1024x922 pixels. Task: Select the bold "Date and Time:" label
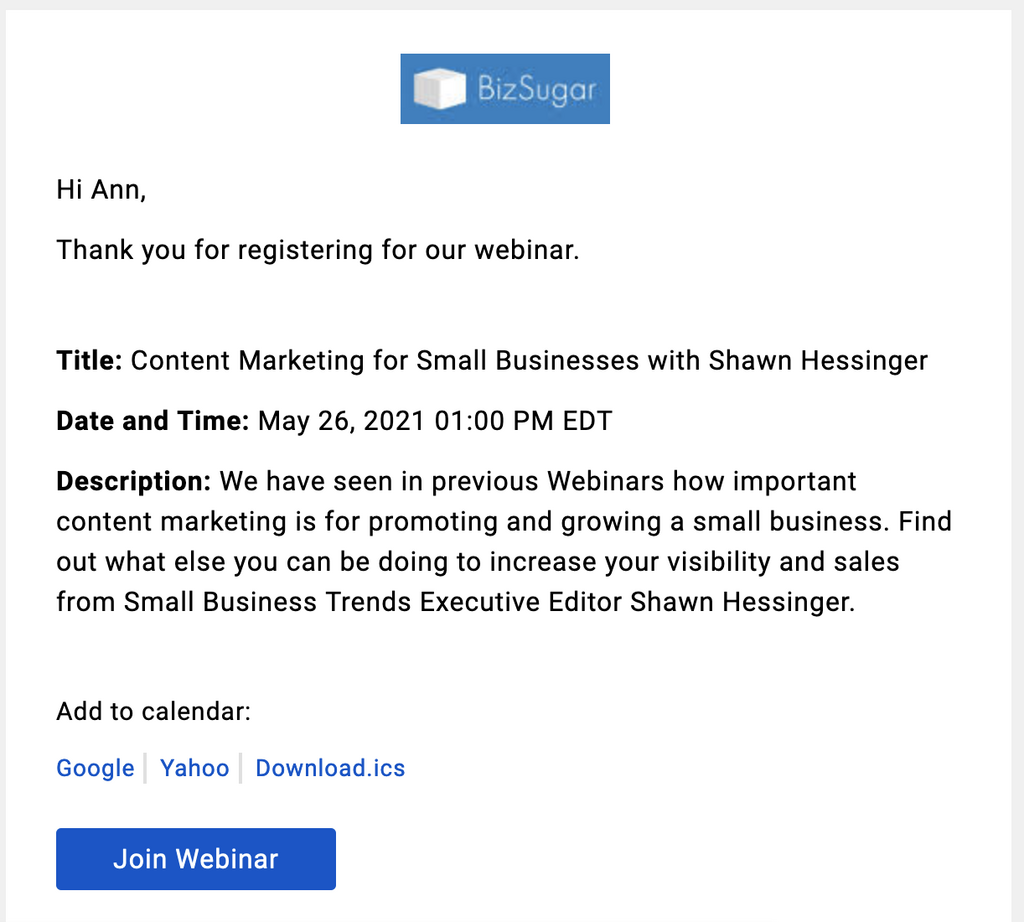point(152,421)
